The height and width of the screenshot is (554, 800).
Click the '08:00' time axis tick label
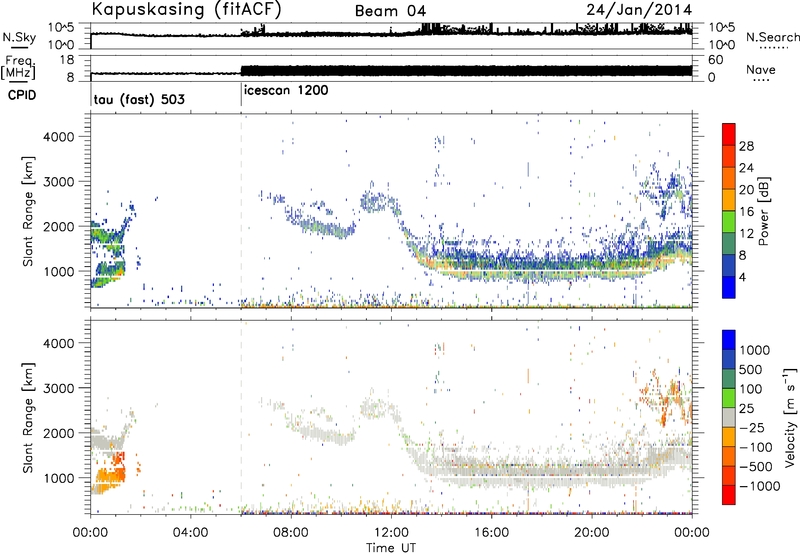291,533
